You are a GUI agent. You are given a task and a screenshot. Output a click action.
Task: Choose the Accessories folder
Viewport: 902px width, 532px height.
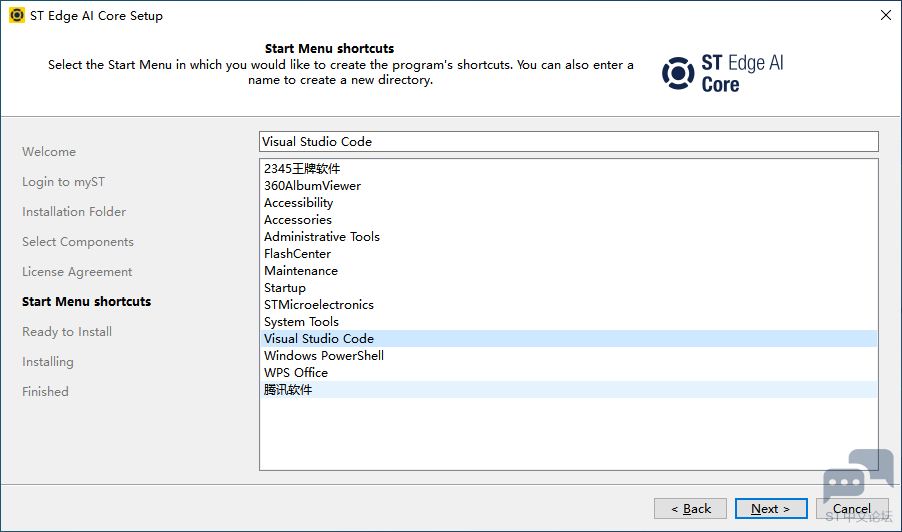[x=568, y=220]
